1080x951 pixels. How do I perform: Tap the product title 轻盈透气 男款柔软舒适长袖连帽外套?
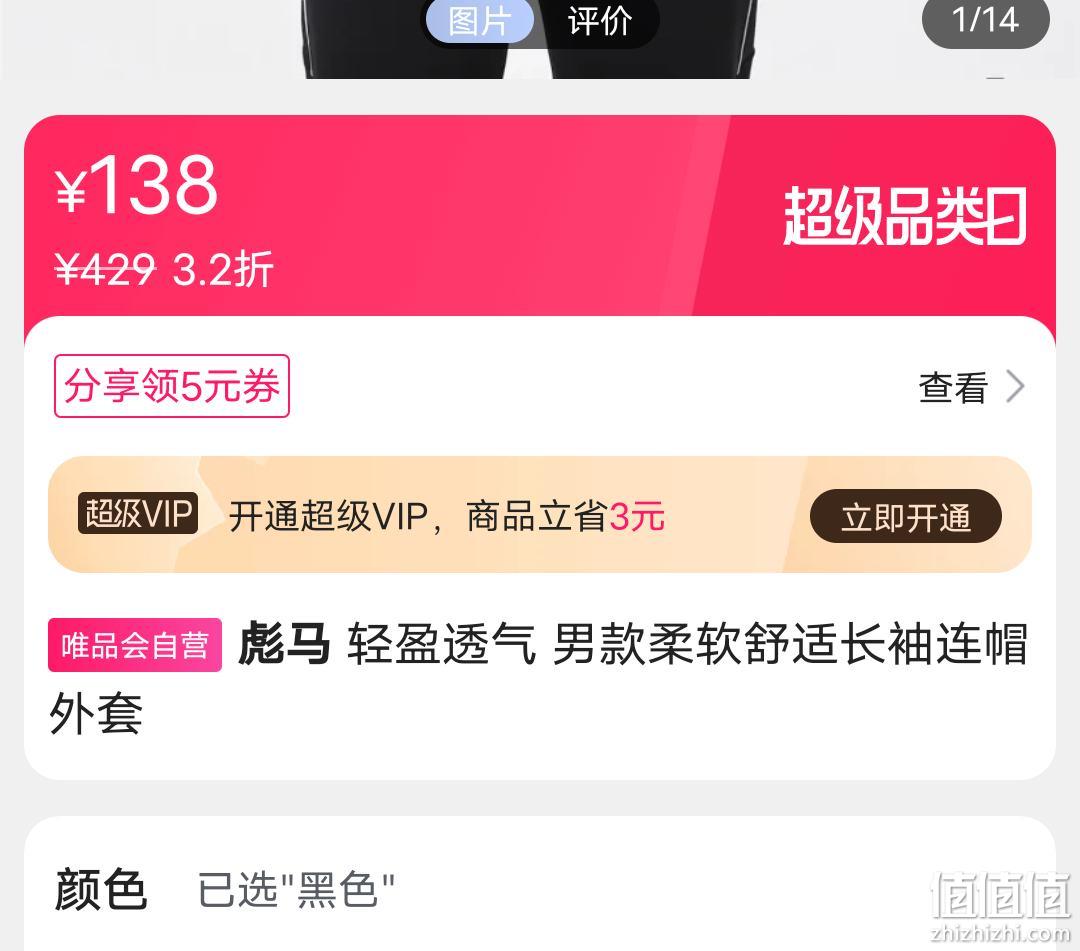click(539, 678)
